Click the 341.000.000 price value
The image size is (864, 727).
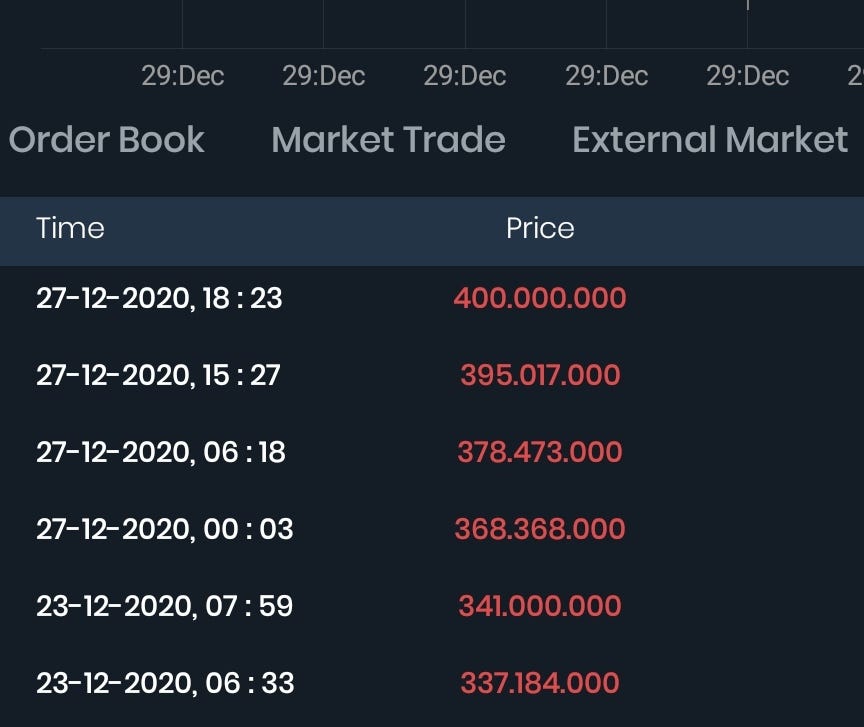coord(540,606)
